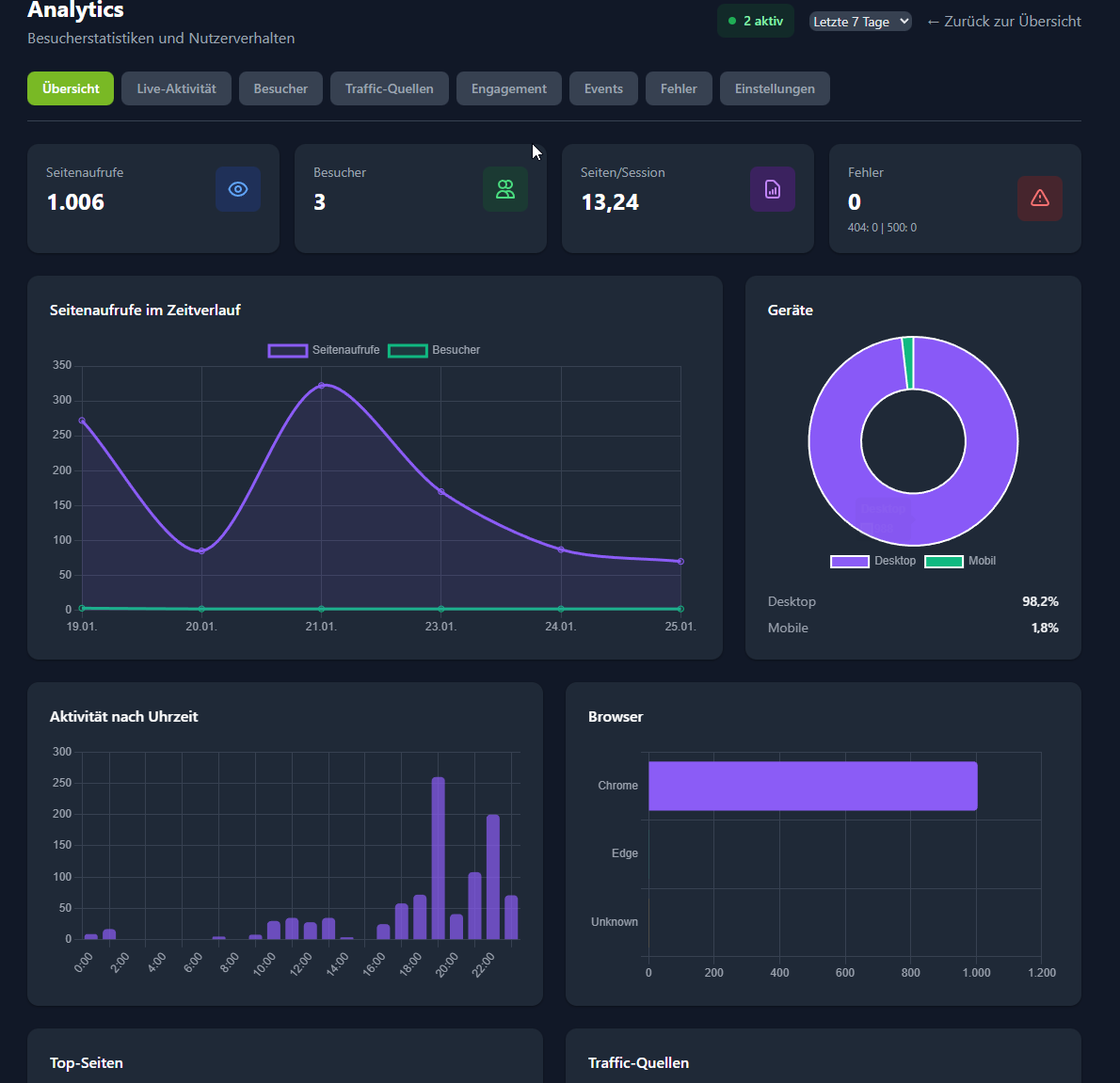The image size is (1120, 1083).
Task: Click the document icon on Seiten/Session card
Action: (773, 189)
